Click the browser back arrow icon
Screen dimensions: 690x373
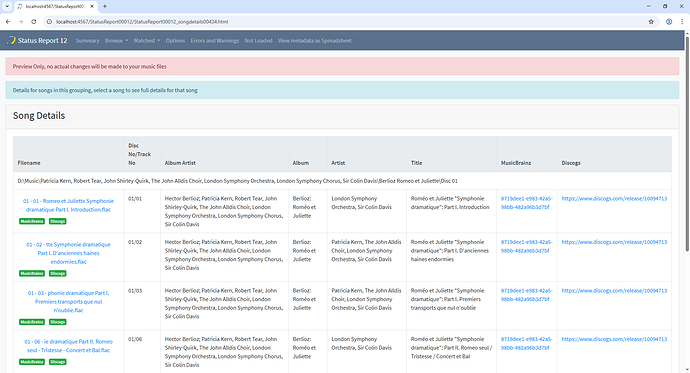[8, 22]
